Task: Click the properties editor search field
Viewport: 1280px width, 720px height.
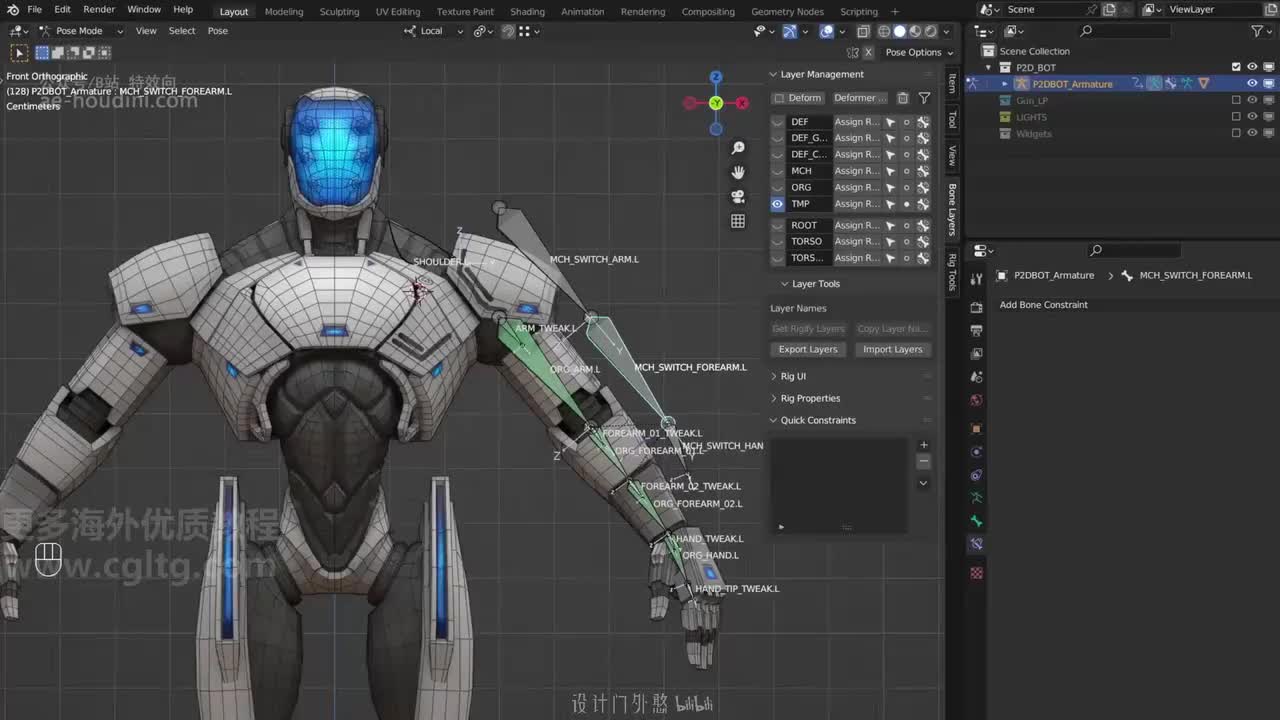Action: pyautogui.click(x=1135, y=250)
